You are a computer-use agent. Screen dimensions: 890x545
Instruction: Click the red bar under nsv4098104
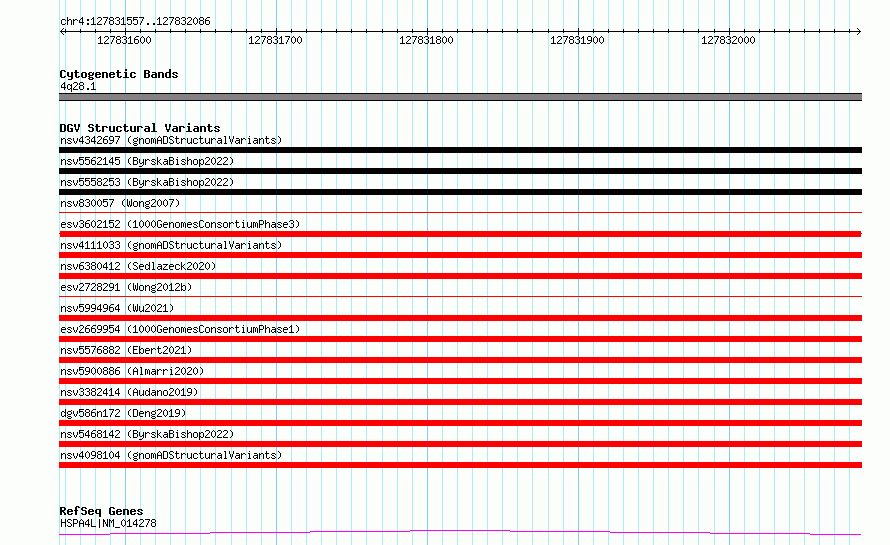pyautogui.click(x=460, y=465)
